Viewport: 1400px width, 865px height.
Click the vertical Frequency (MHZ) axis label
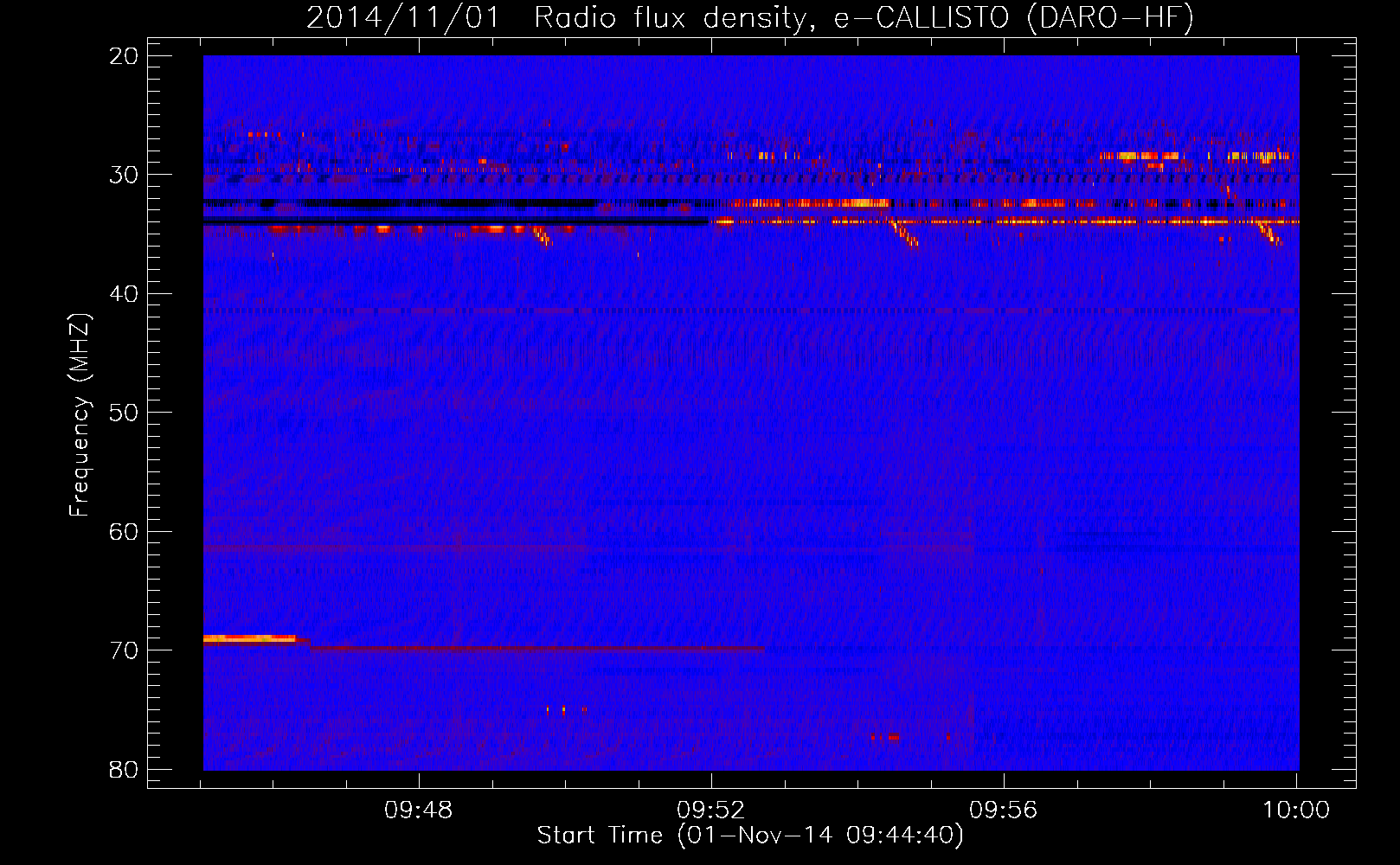80,415
